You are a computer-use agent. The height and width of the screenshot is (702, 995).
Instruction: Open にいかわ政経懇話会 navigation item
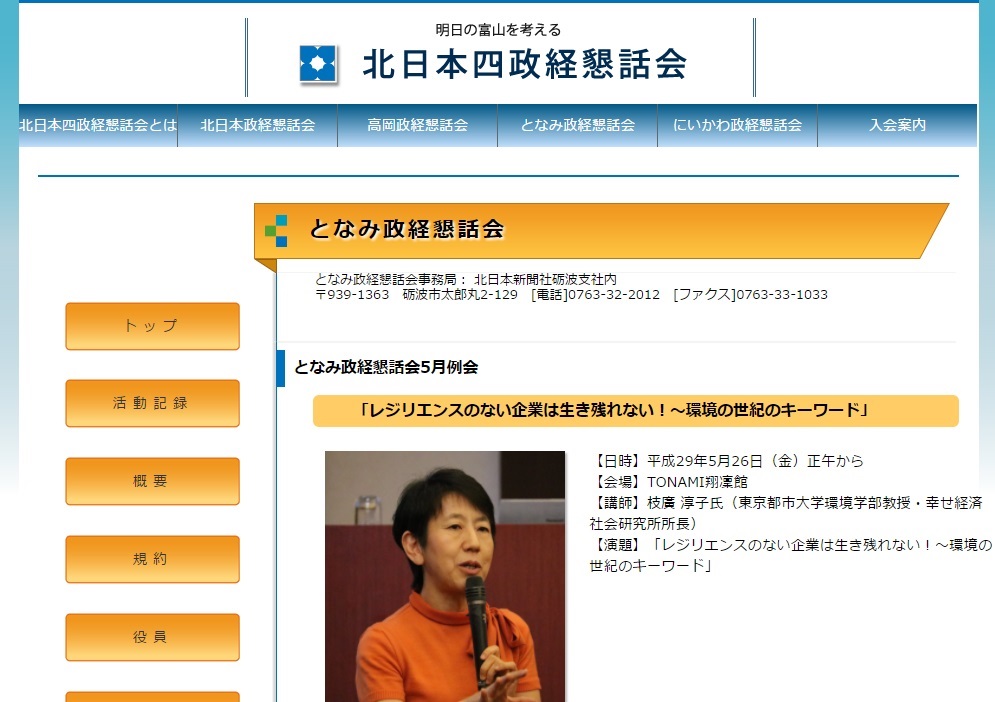tap(737, 126)
